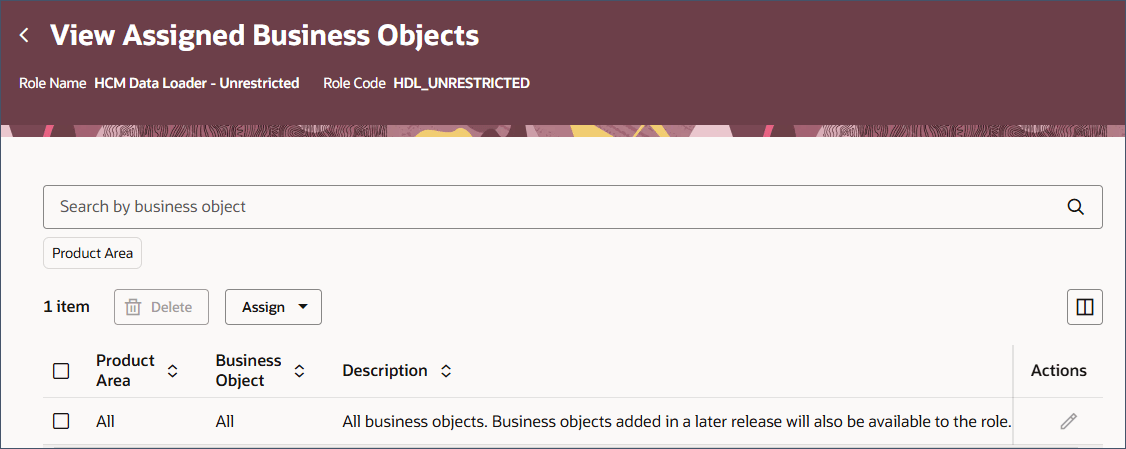This screenshot has height=449, width=1126.
Task: Go back using the header arrow
Action: [24, 35]
